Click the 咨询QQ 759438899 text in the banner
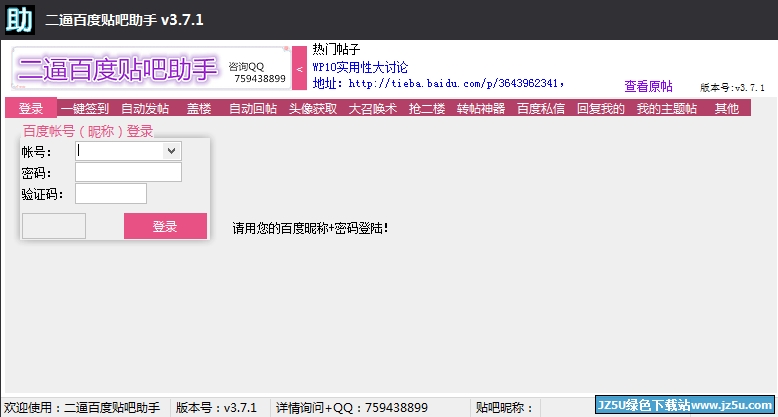Screen dimensions: 778x417 pyautogui.click(x=257, y=72)
